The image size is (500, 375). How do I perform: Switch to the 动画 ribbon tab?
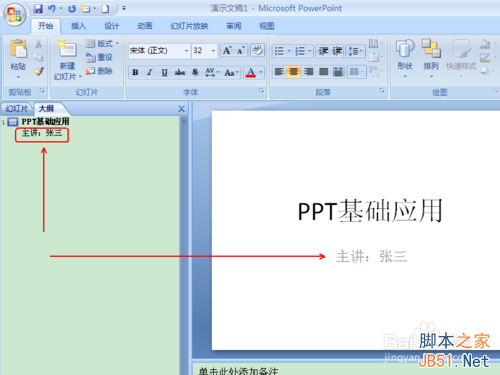tap(145, 26)
